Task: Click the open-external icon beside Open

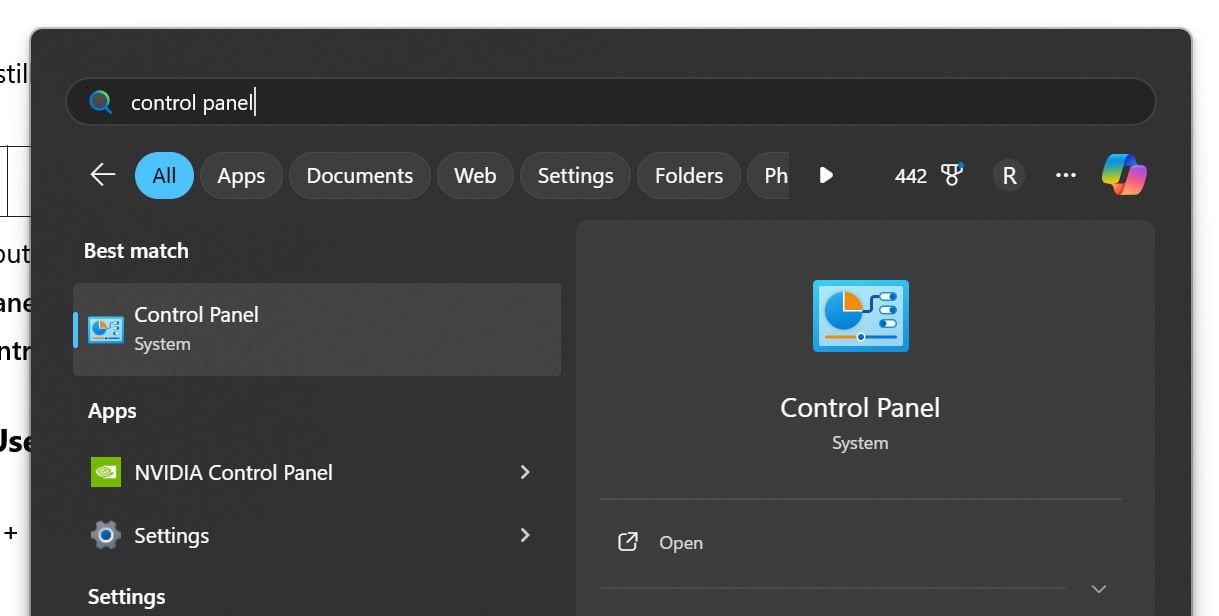Action: coord(628,542)
